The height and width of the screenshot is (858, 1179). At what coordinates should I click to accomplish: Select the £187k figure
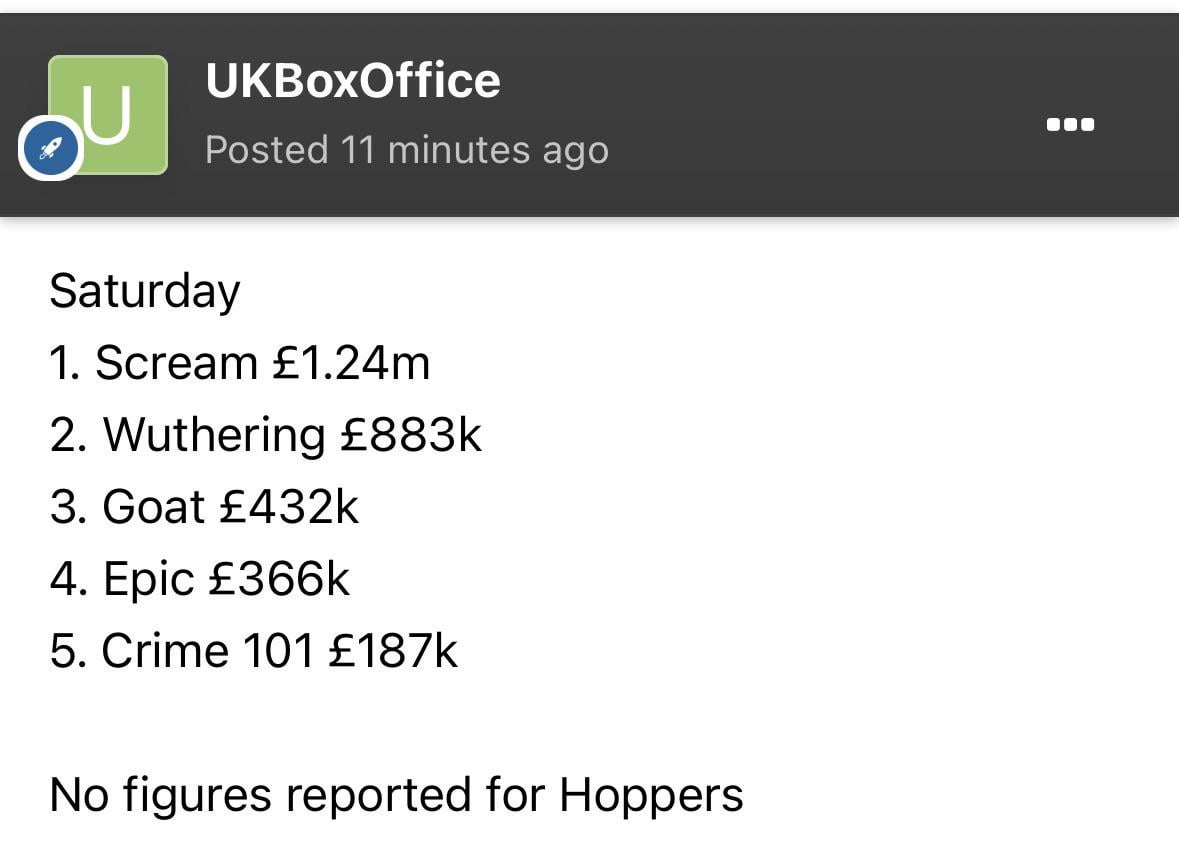pos(393,651)
